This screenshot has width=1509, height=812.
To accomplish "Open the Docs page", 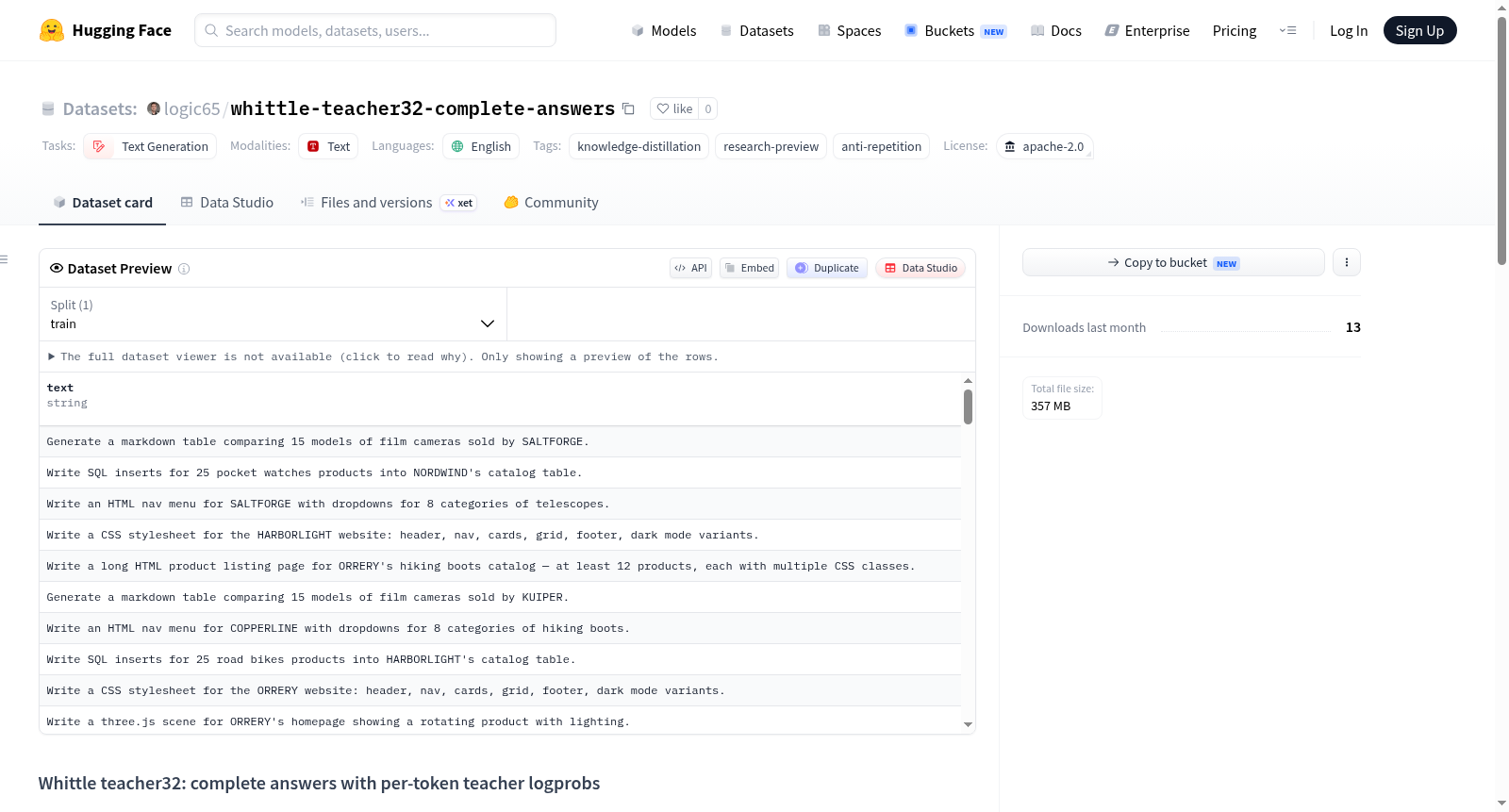I will [1056, 30].
